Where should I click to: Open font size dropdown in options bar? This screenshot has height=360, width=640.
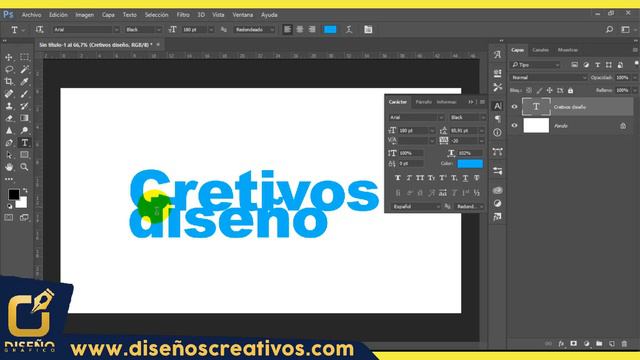211,29
